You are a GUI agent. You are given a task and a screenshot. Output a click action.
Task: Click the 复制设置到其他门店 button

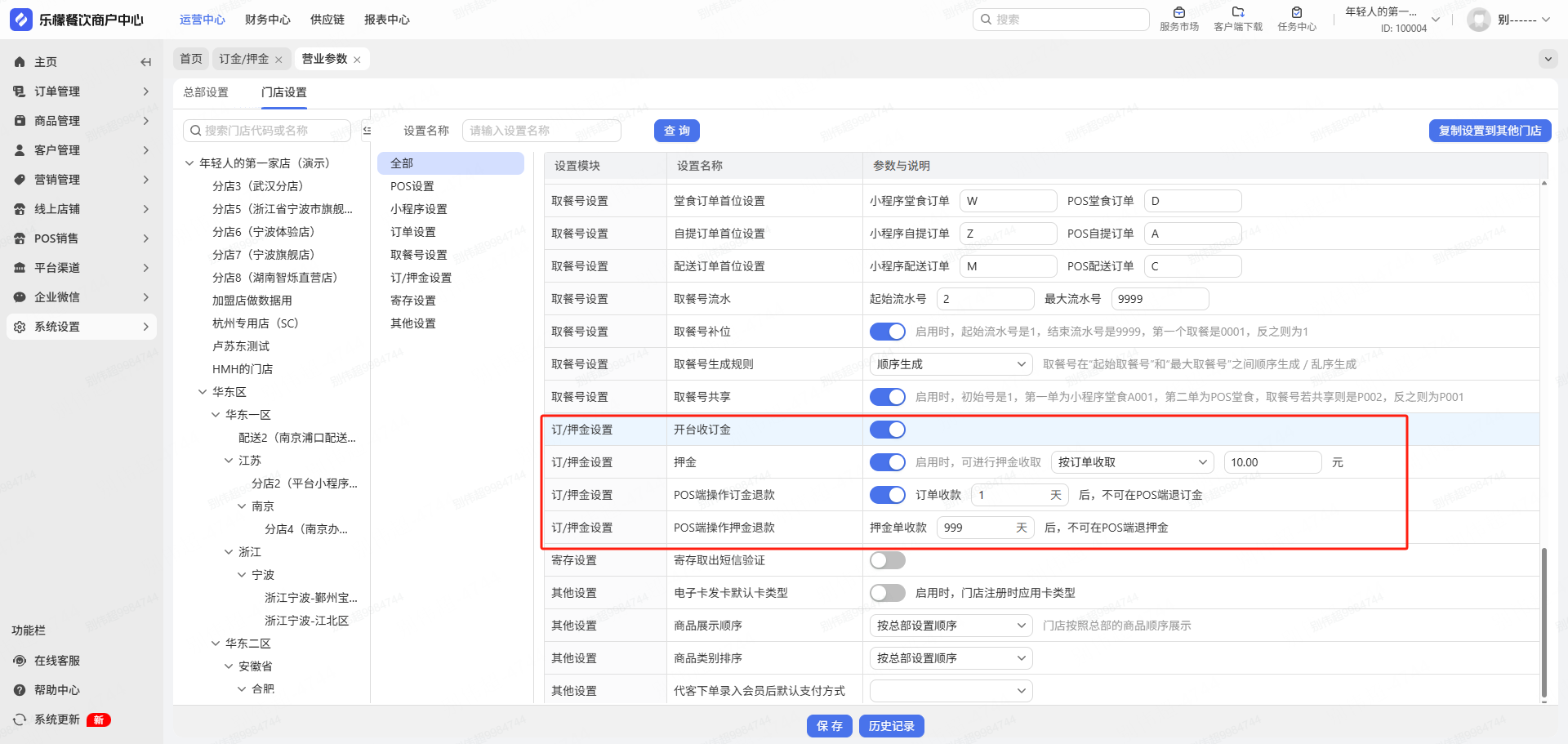coord(1489,131)
